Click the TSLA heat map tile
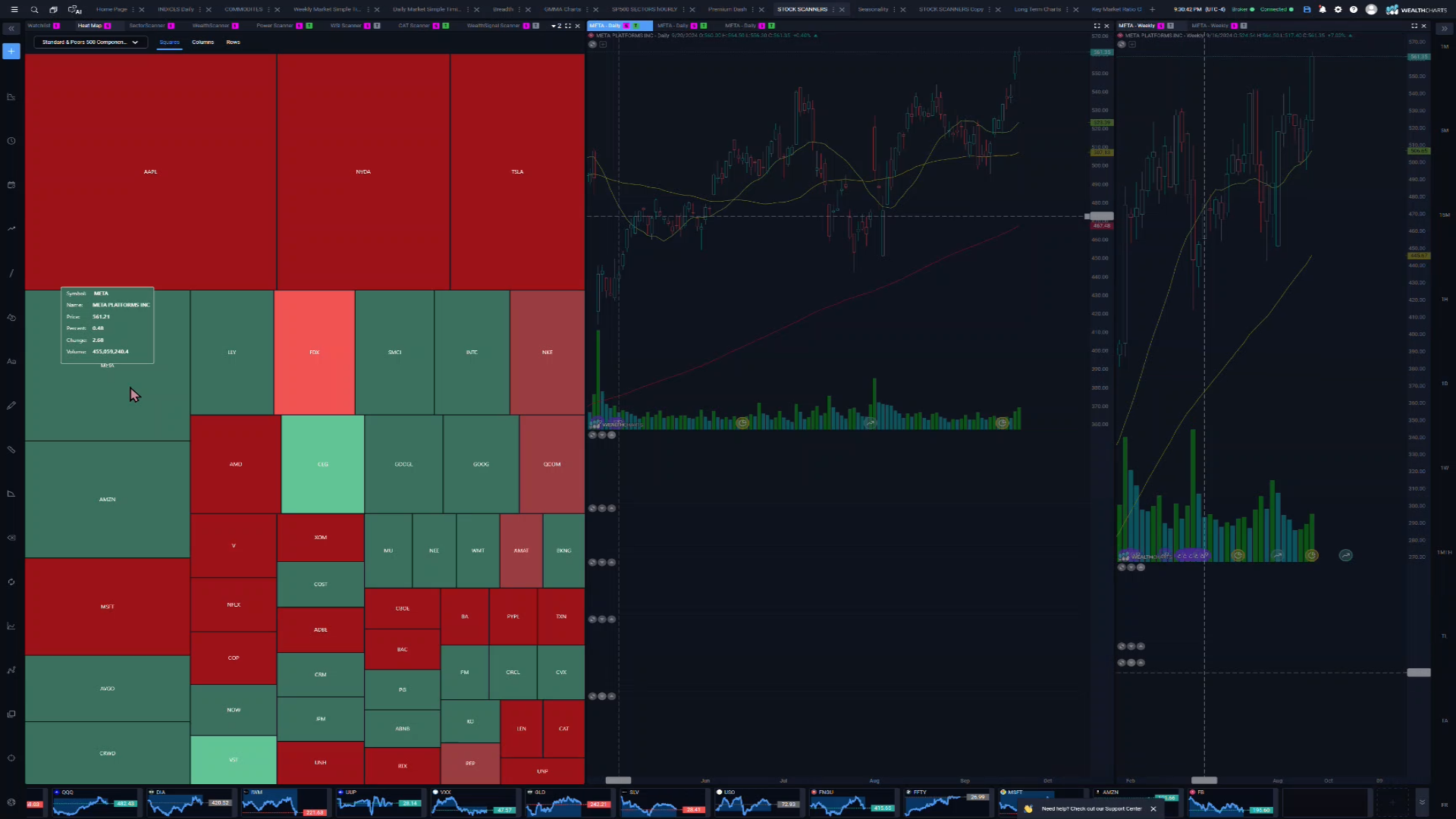The image size is (1456, 819). click(x=517, y=171)
